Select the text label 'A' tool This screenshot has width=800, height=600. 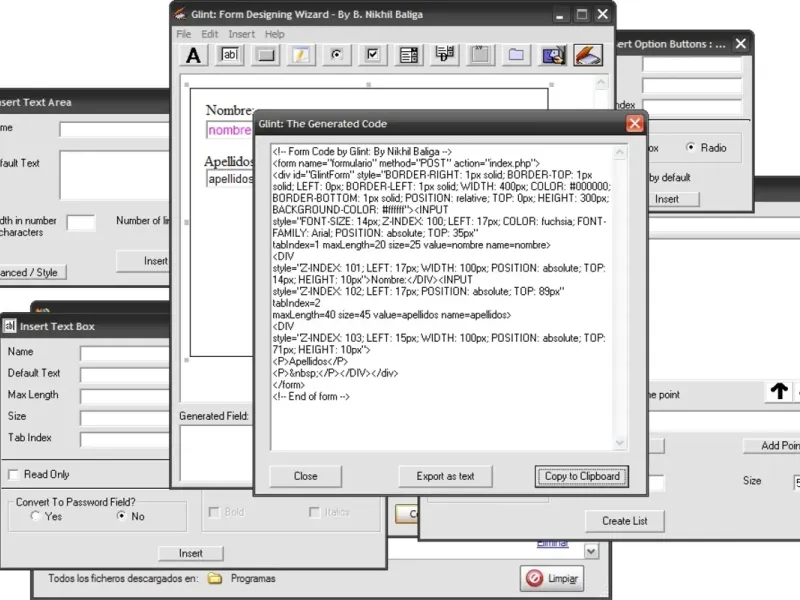coord(193,55)
